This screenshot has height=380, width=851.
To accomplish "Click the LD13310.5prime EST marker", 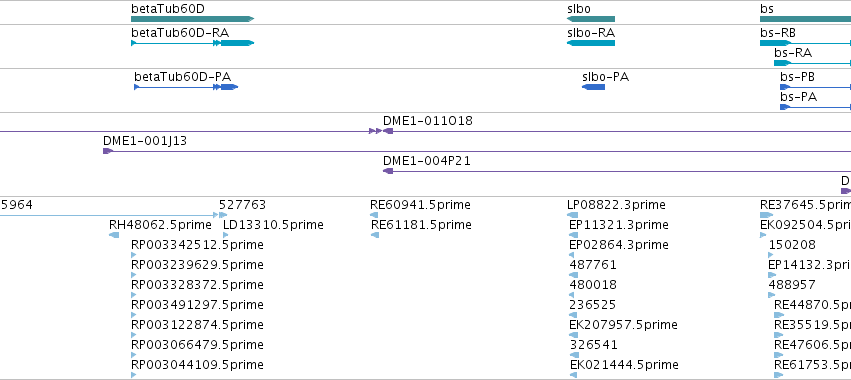I will coord(223,215).
